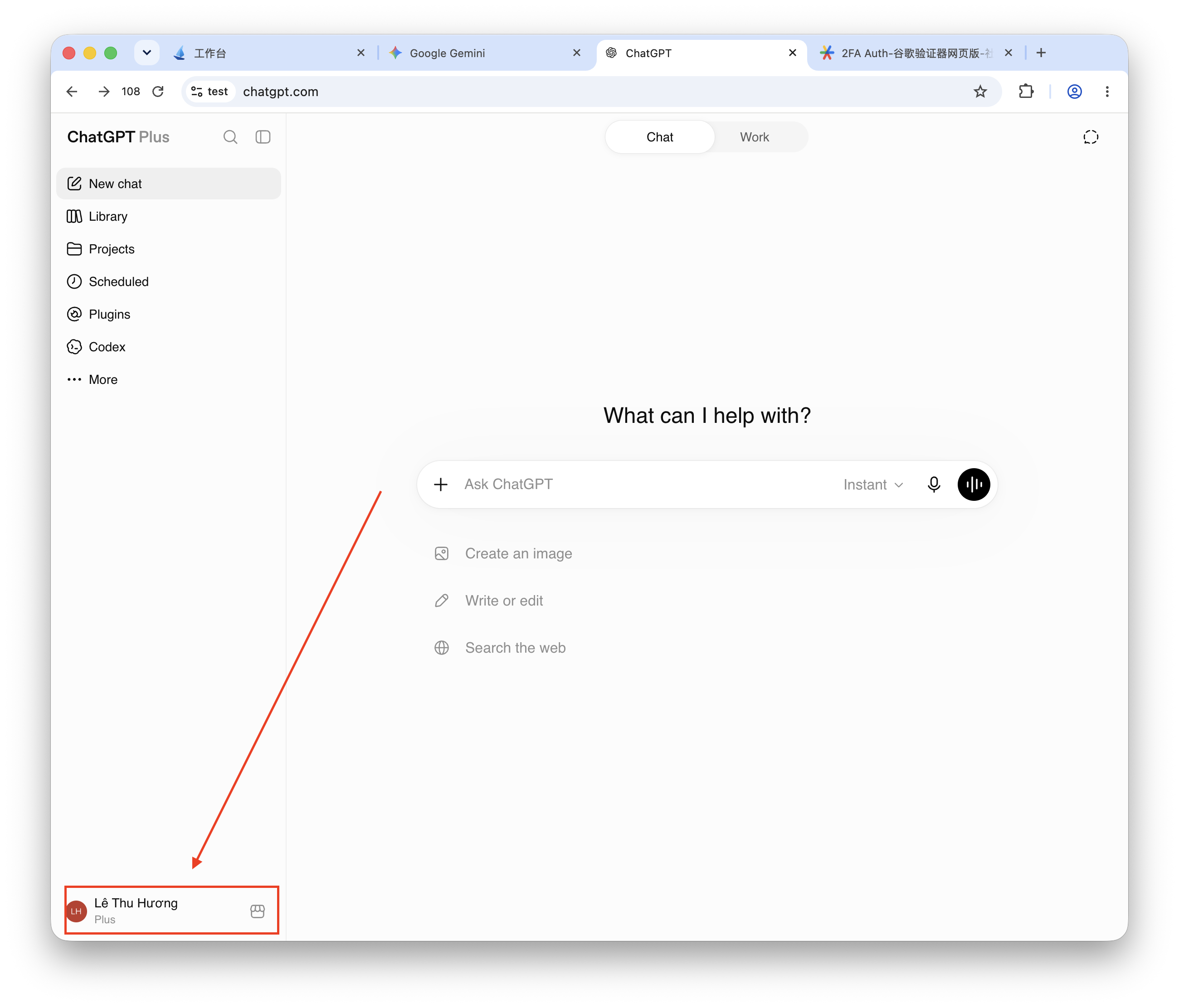Viewport: 1179px width, 1008px height.
Task: Expand the More menu
Action: click(x=168, y=379)
